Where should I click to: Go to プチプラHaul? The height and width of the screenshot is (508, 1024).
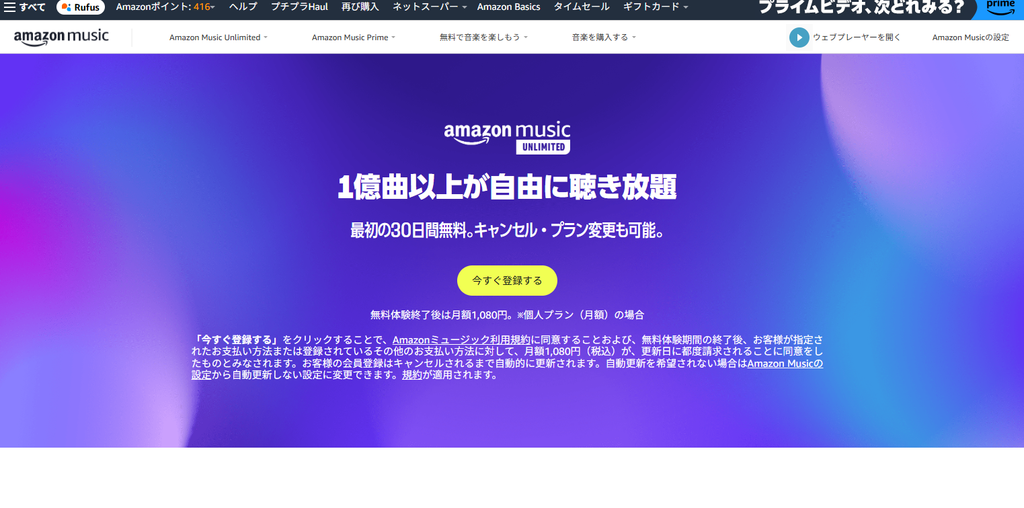[299, 7]
